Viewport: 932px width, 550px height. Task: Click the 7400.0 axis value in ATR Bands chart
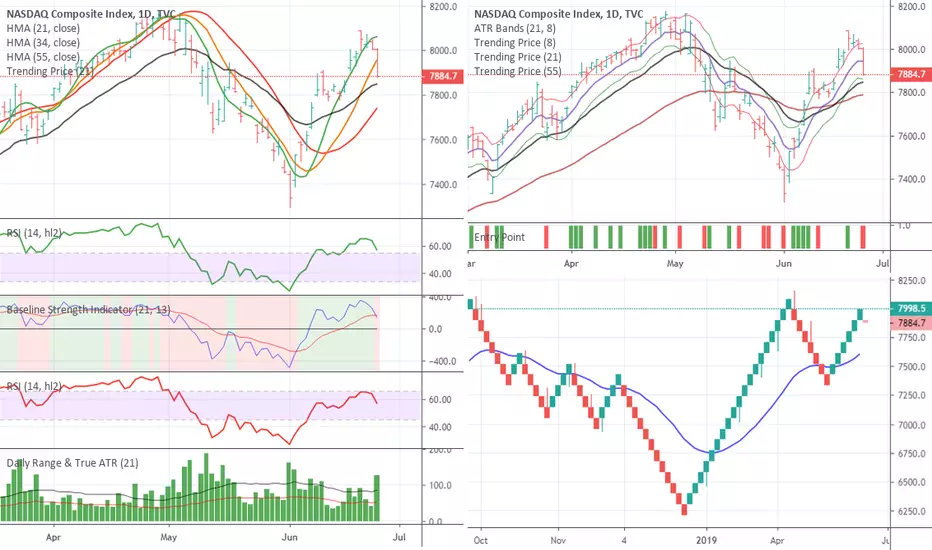click(911, 179)
